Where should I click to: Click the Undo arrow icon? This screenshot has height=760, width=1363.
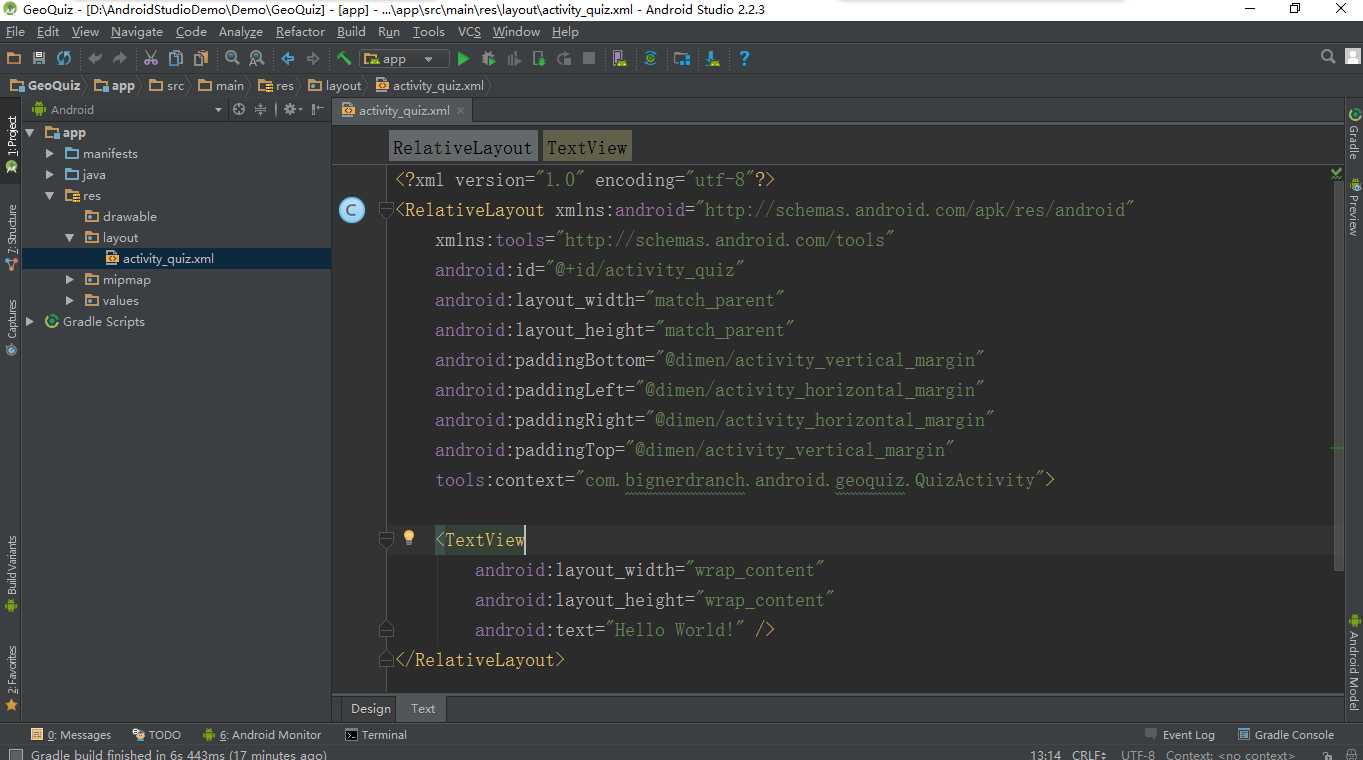coord(95,59)
